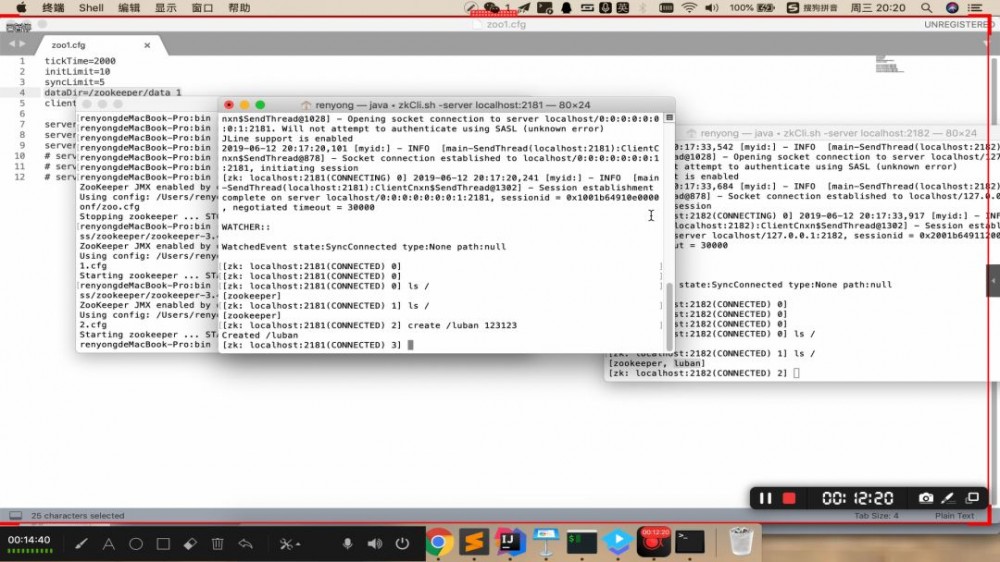
Task: Open the Shell menu
Action: click(91, 8)
